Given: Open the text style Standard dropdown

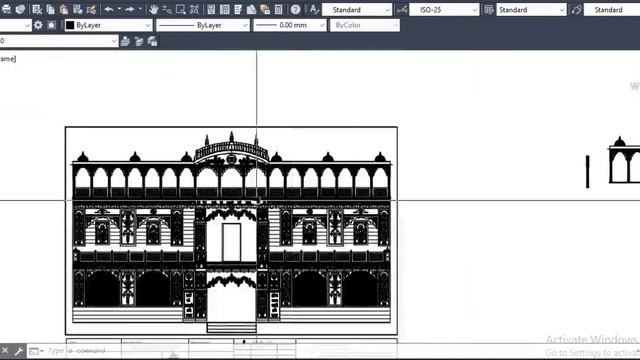Looking at the screenshot, I should pos(357,9).
